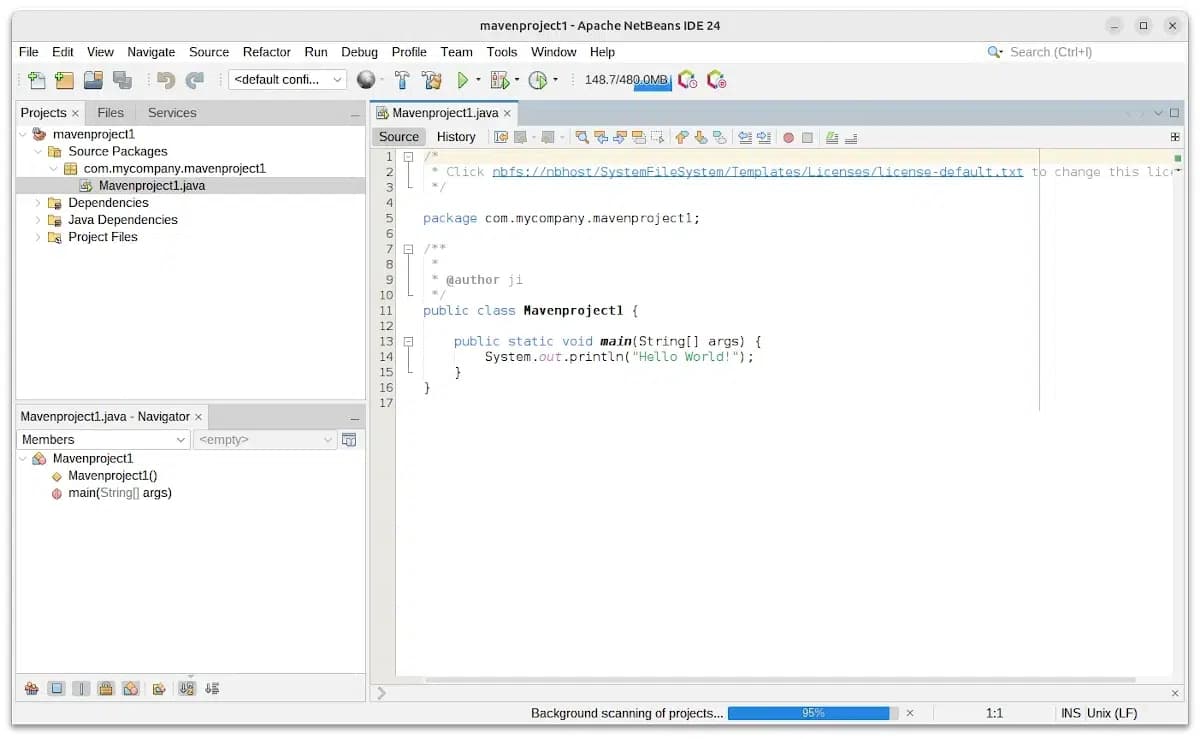Open the Debug Project dropdown arrow
Screen dimensions: 1200x739
pyautogui.click(x=517, y=80)
